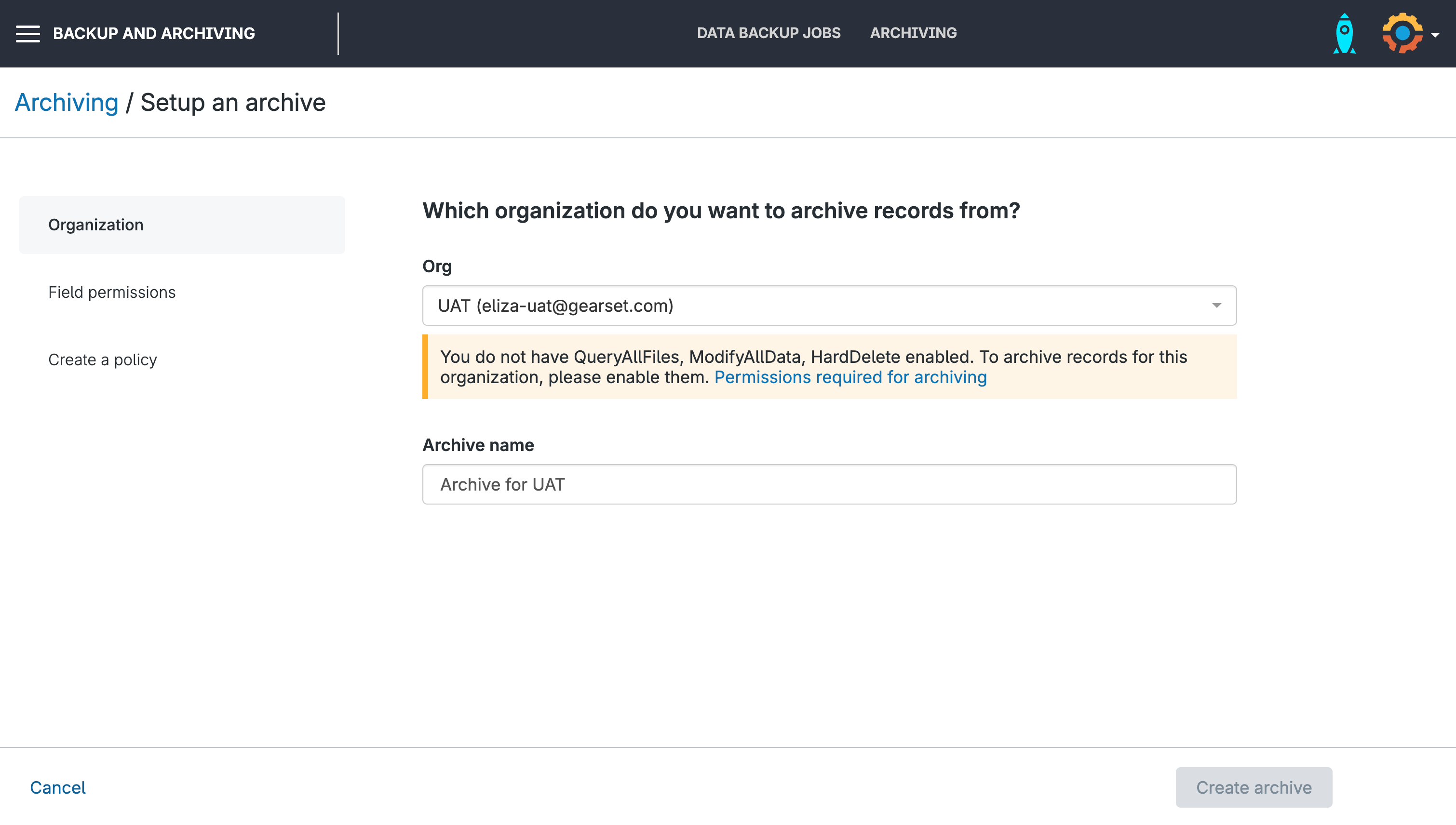Go to Data Backup Jobs tab
The width and height of the screenshot is (1456, 825).
[x=768, y=33]
